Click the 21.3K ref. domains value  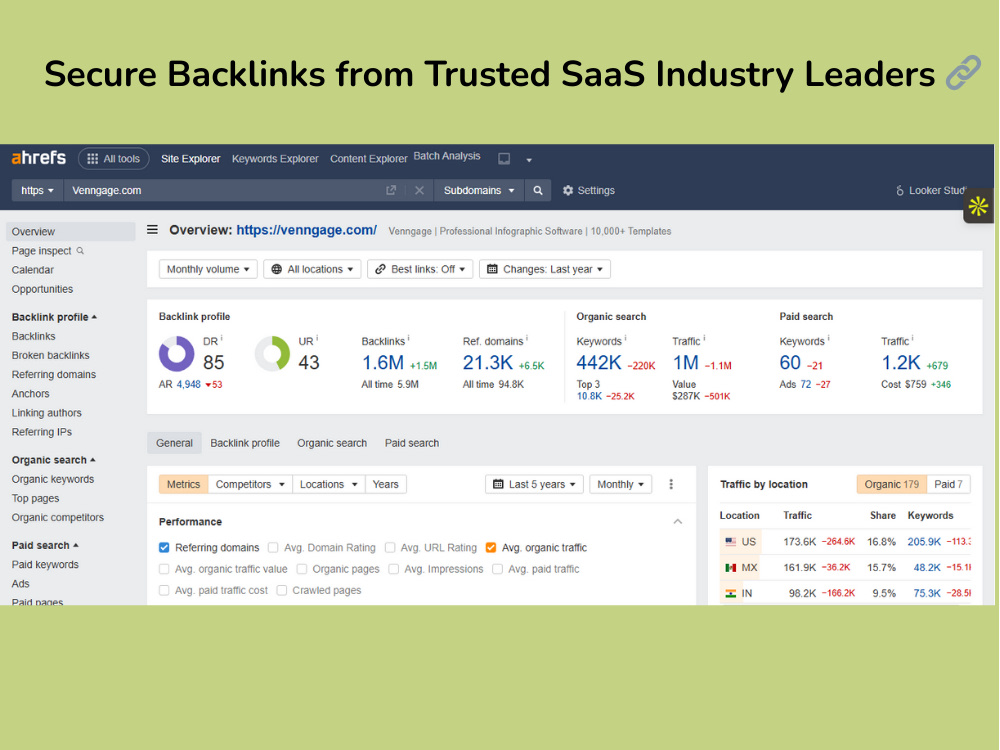tap(488, 363)
